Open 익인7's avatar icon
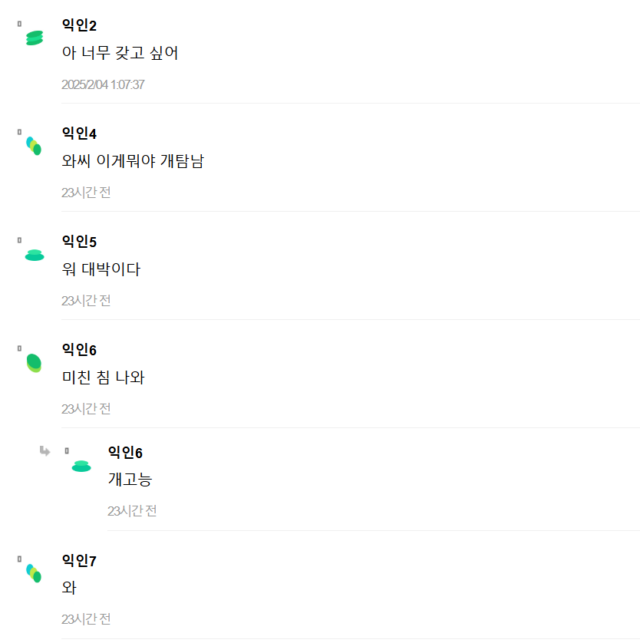This screenshot has width=640, height=643. [34, 573]
